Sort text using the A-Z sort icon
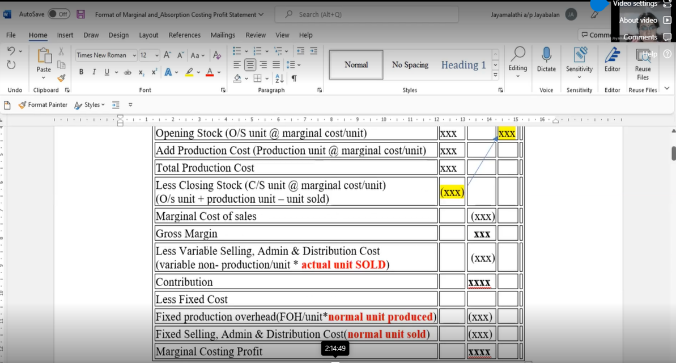This screenshot has height=363, width=676. 279,78
